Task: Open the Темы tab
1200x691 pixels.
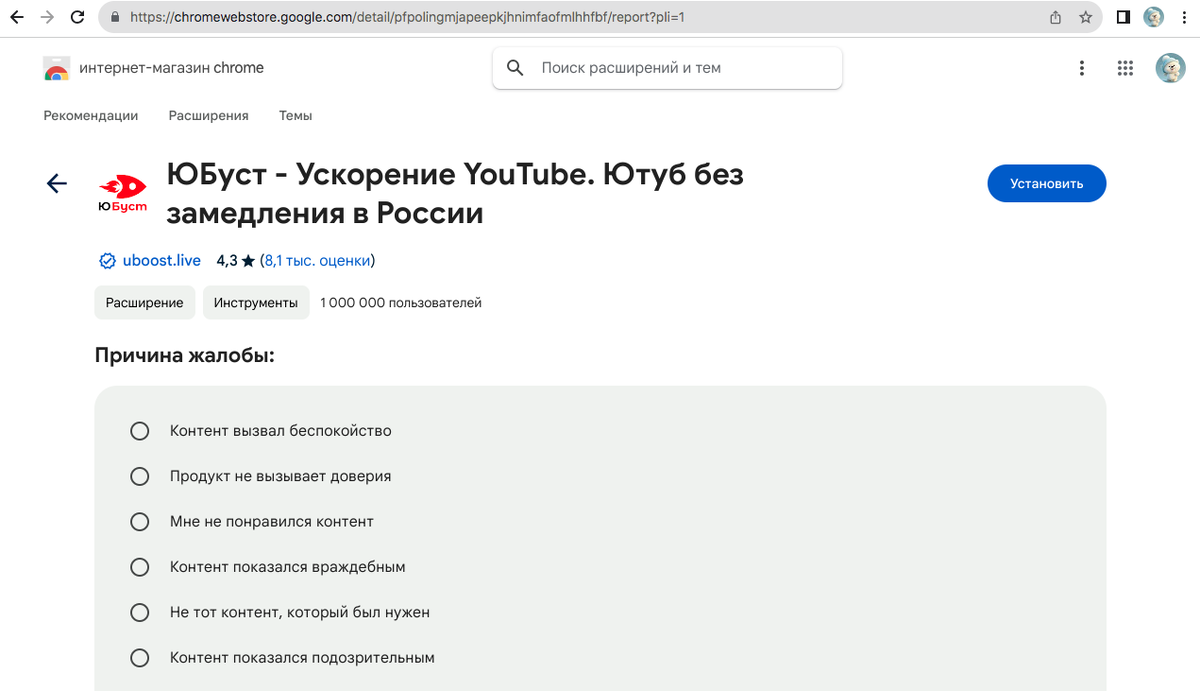Action: 296,116
